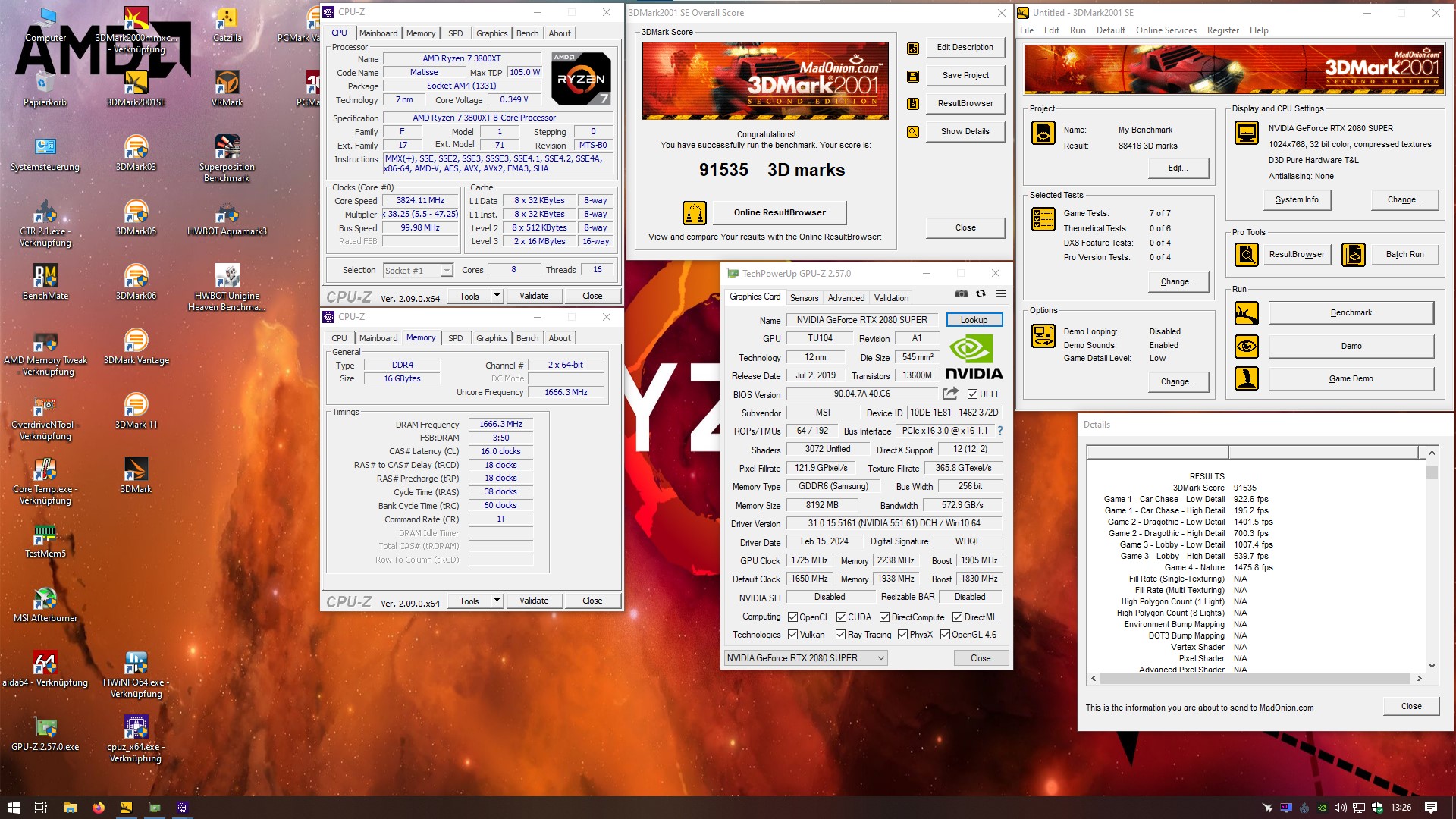Open the GPU-Z hamburger menu

pos(1000,293)
